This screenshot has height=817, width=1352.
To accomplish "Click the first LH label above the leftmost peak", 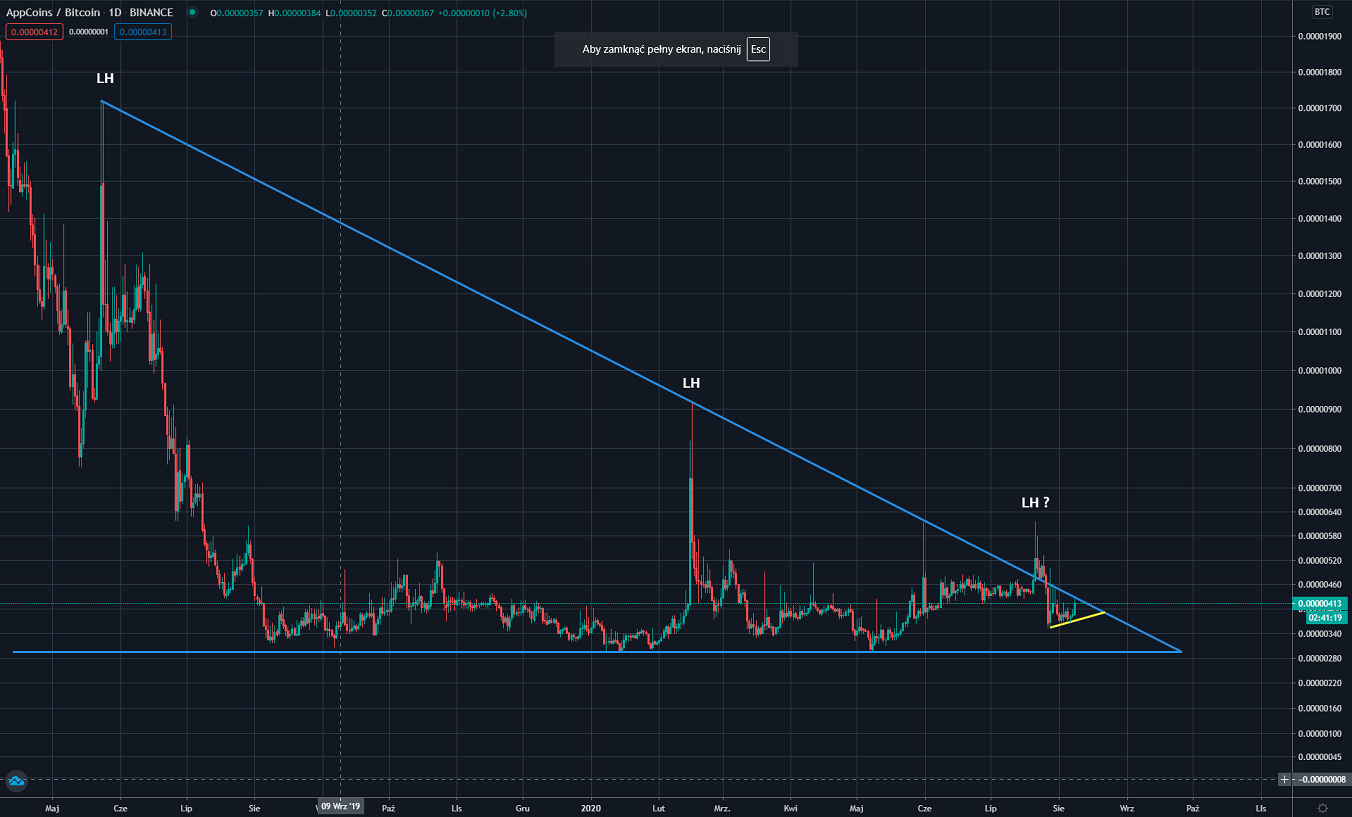I will click(105, 78).
